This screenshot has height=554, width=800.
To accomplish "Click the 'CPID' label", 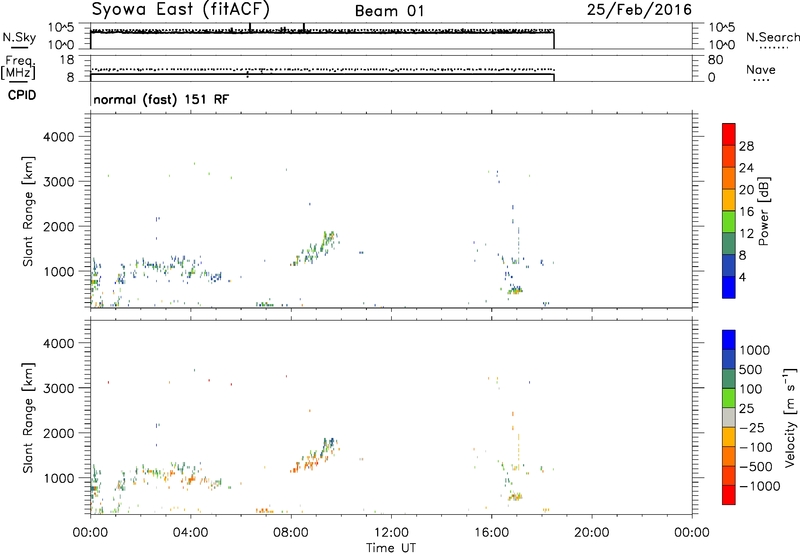I will tap(22, 95).
